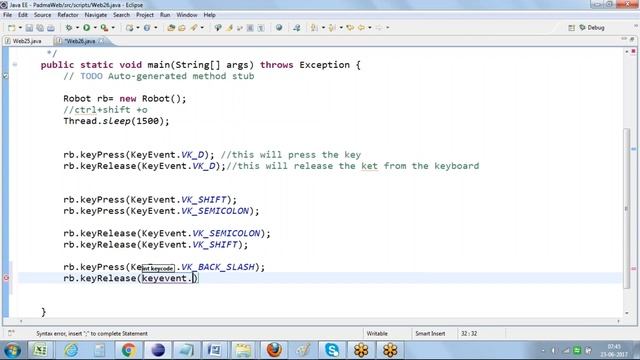Click the green Run button icon

87,28
